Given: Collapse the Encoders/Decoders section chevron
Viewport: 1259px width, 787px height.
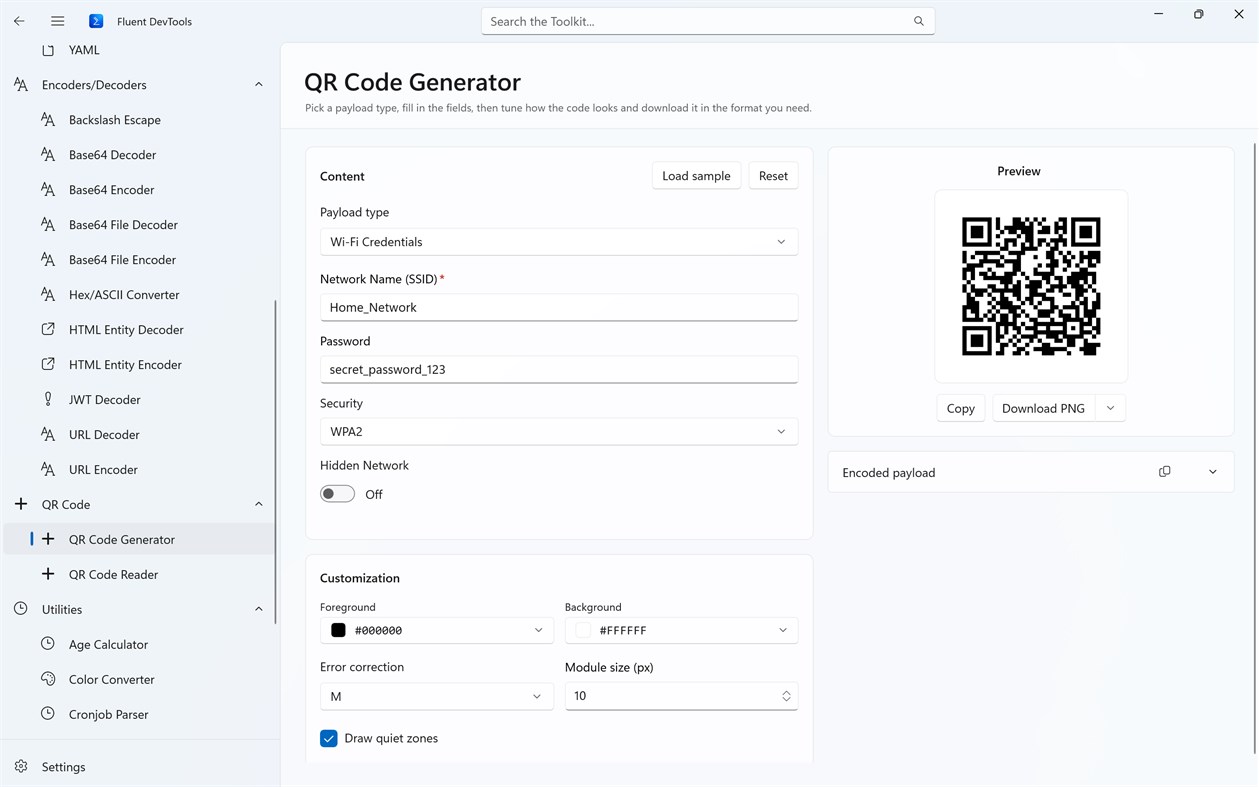Looking at the screenshot, I should tap(259, 85).
